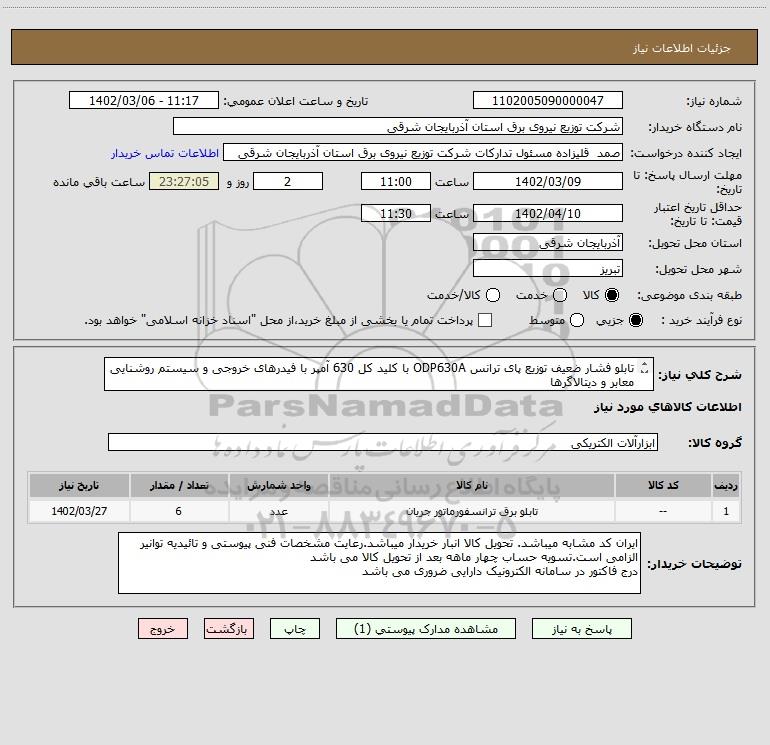Click the تاریخ نیاز column header
This screenshot has width=770, height=745.
pyautogui.click(x=79, y=485)
